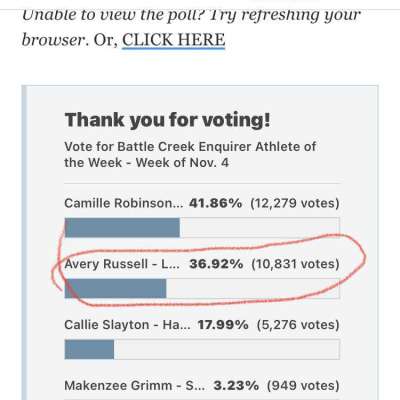Click the 5,276 votes count

298,325
